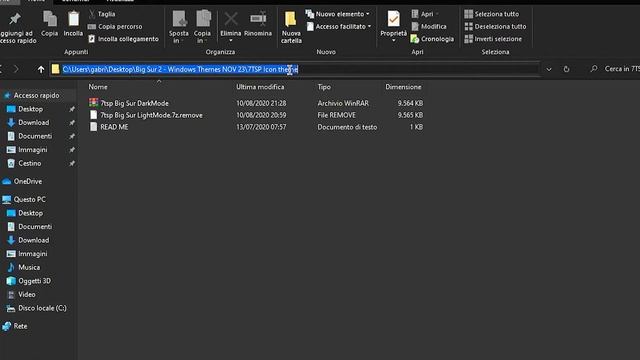Click Deseleziona tutto
The image size is (640, 360).
coord(495,27)
